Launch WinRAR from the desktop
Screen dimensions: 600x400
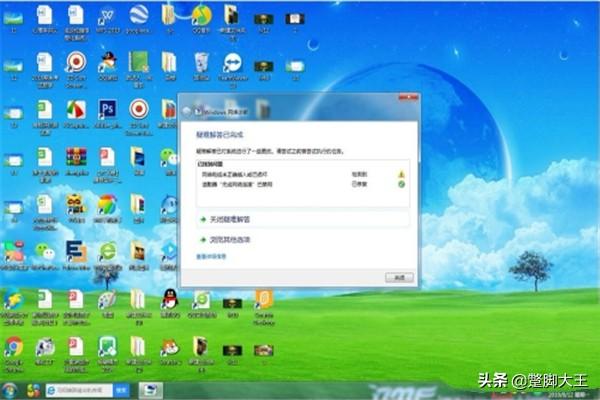[76, 157]
